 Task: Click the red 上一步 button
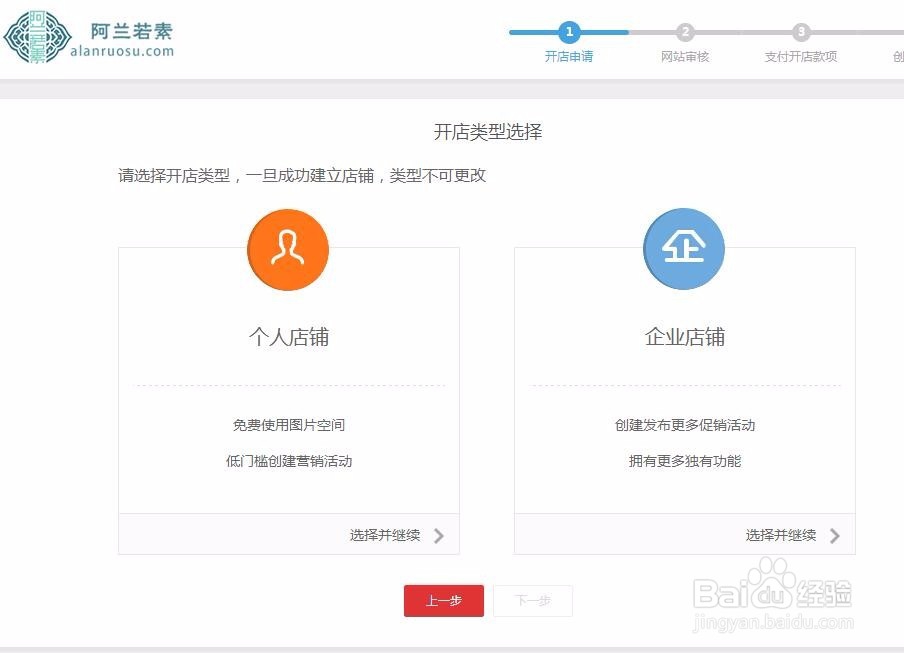443,600
